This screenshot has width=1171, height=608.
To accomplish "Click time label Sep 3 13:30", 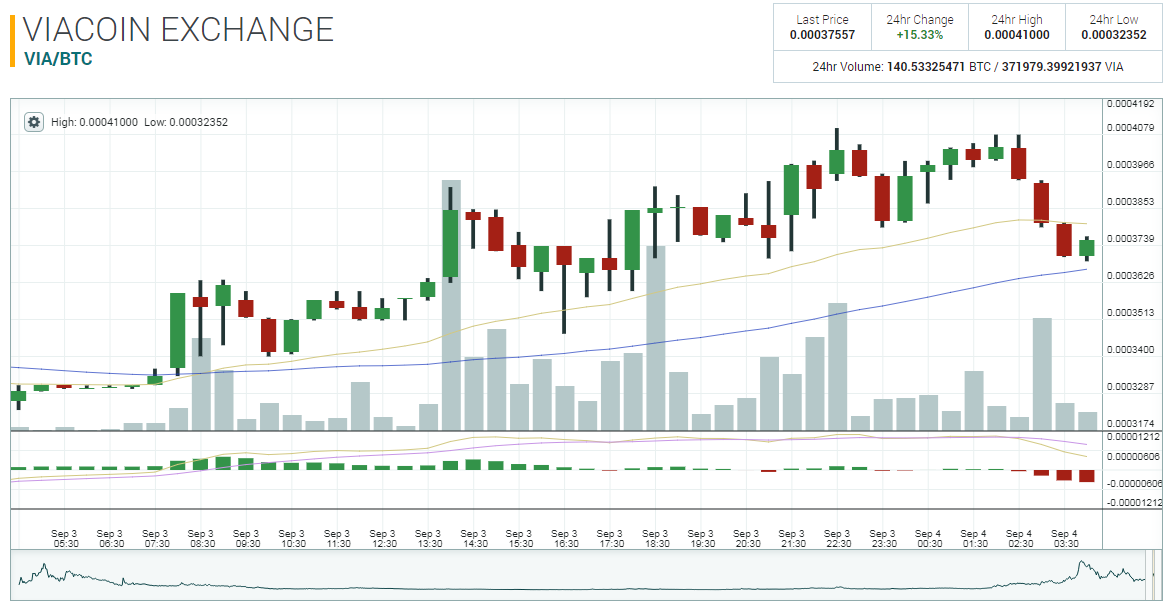I will (429, 539).
